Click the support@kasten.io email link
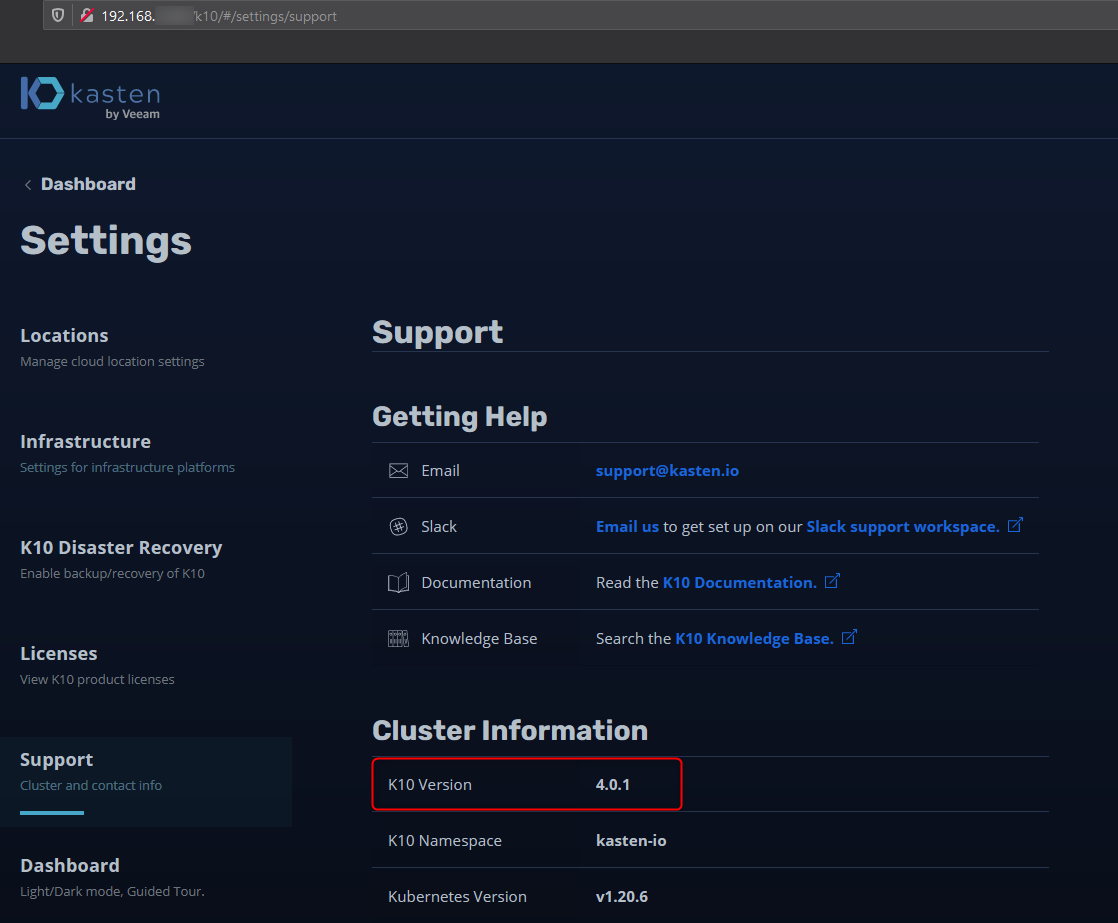1118x923 pixels. pos(667,471)
